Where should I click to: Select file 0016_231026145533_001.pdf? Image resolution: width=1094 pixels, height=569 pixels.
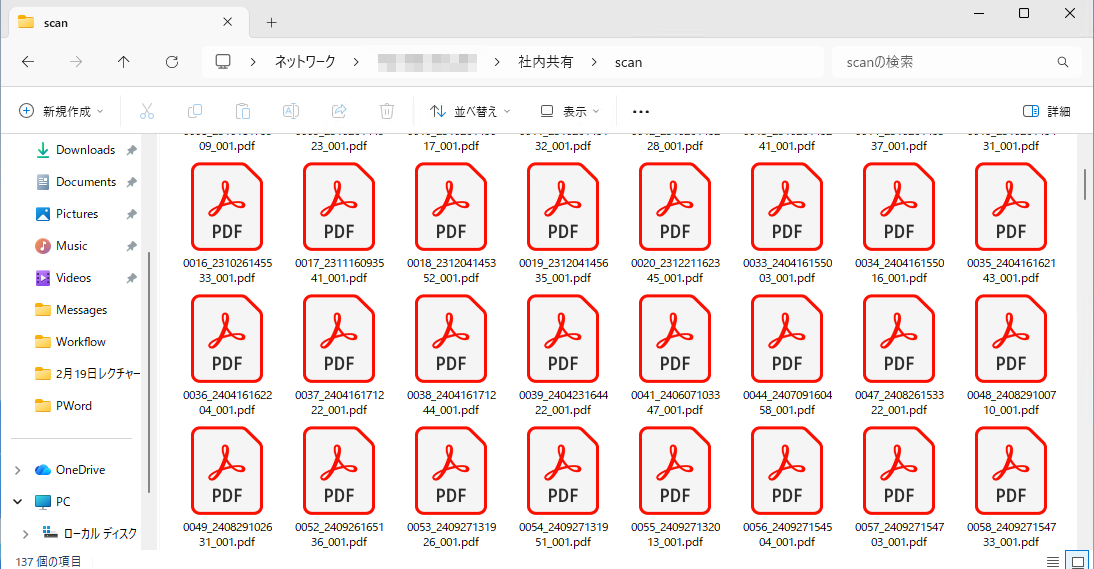pos(227,220)
